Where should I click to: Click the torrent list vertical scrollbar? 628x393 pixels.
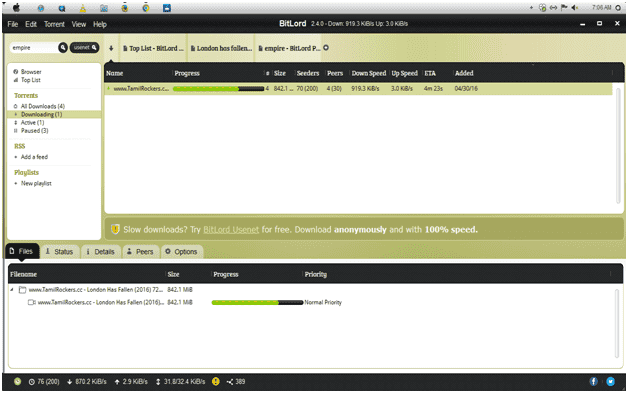[618, 146]
